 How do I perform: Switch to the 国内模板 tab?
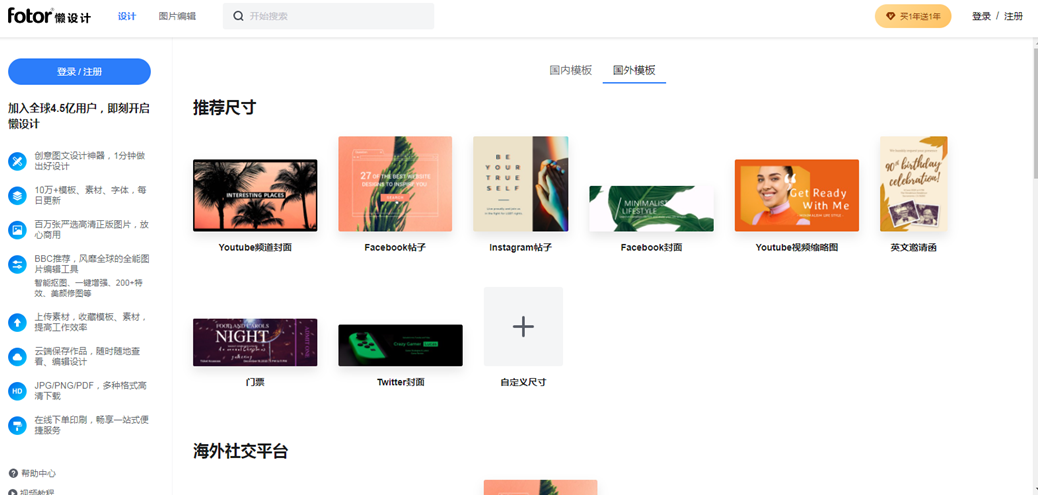point(571,70)
